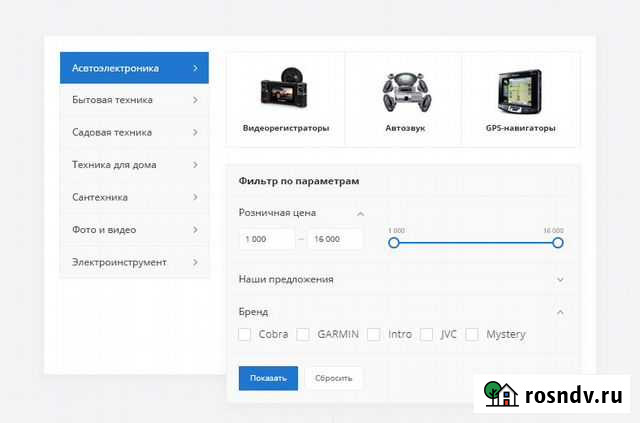Click the arrow beside Сантехника
The width and height of the screenshot is (640, 423).
(195, 197)
